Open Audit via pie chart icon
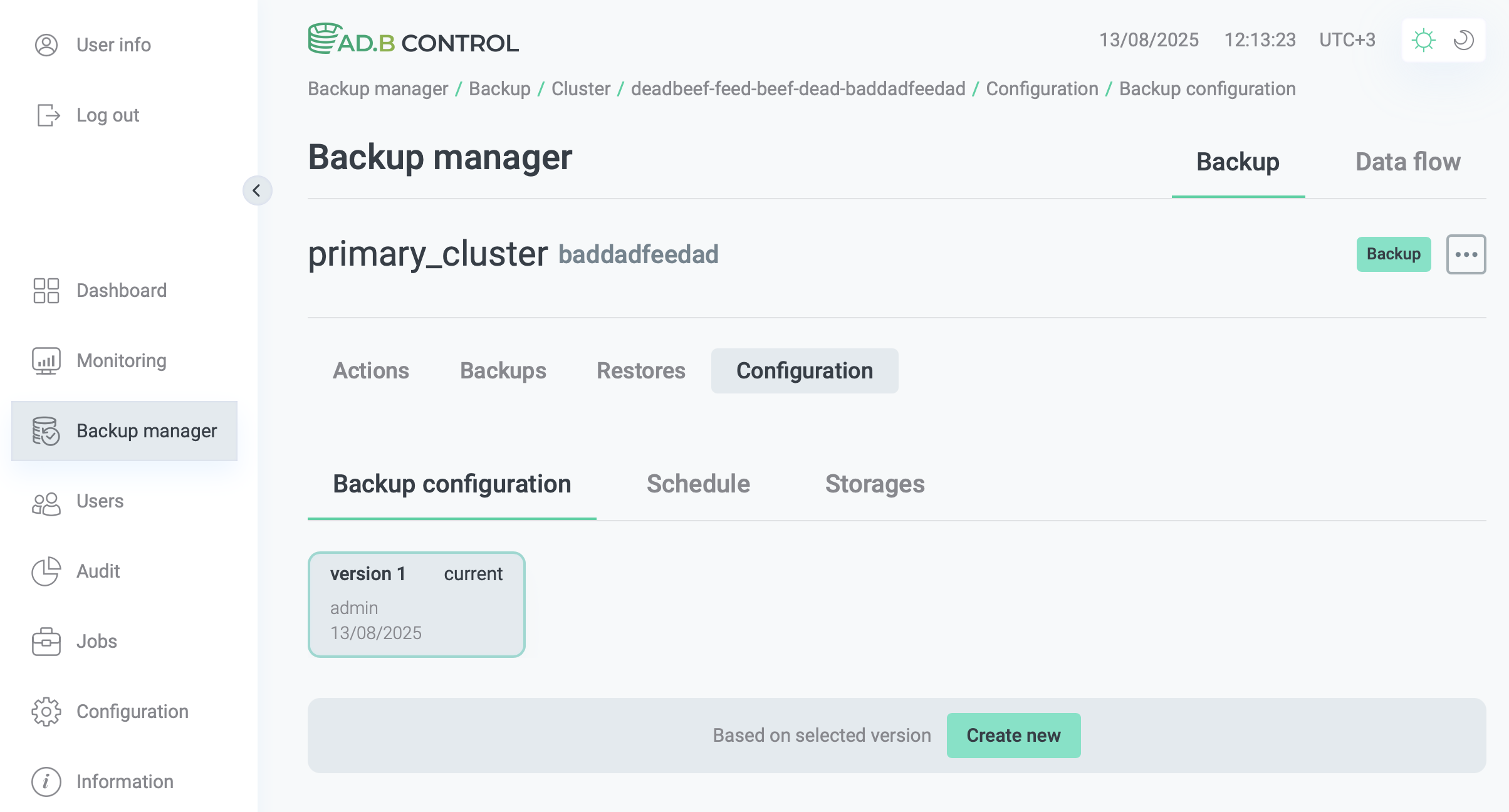Image resolution: width=1509 pixels, height=812 pixels. pos(46,571)
